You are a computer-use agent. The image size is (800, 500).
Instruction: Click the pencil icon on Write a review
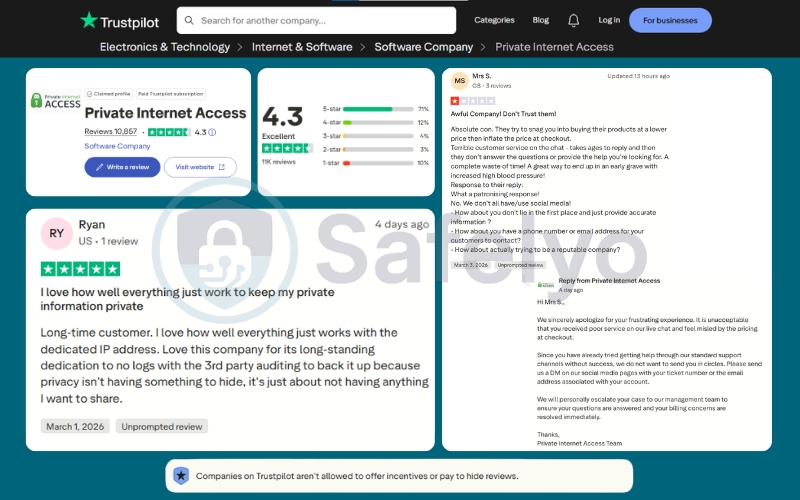coord(99,167)
